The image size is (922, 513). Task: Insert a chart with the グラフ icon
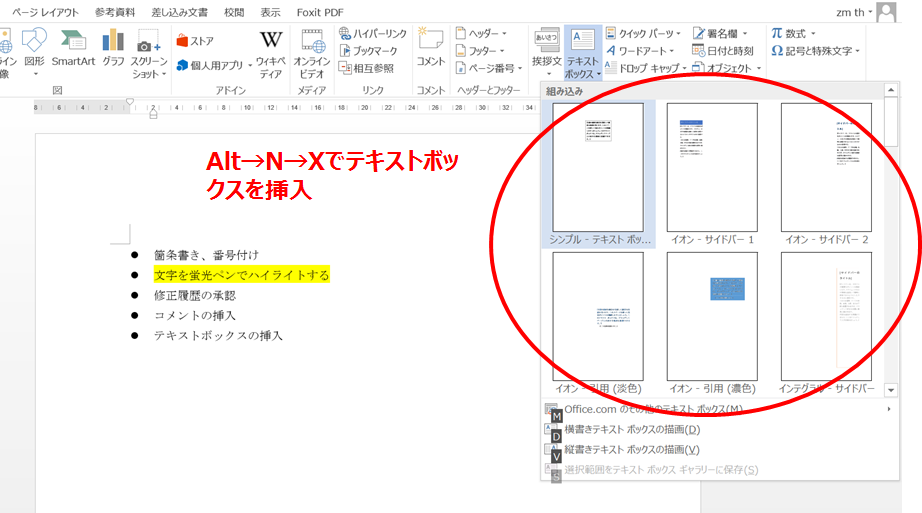click(113, 48)
